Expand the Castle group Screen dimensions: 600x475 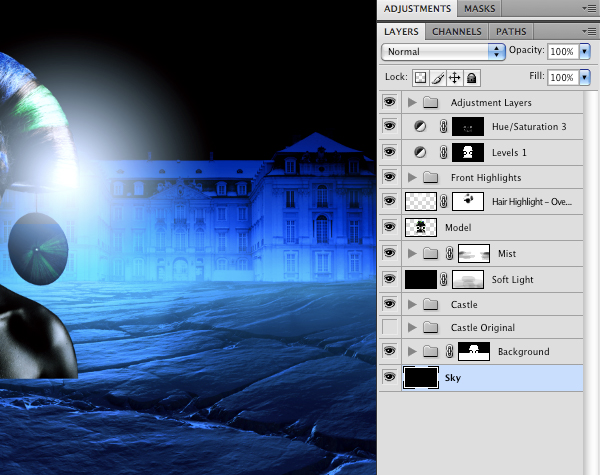pyautogui.click(x=412, y=305)
